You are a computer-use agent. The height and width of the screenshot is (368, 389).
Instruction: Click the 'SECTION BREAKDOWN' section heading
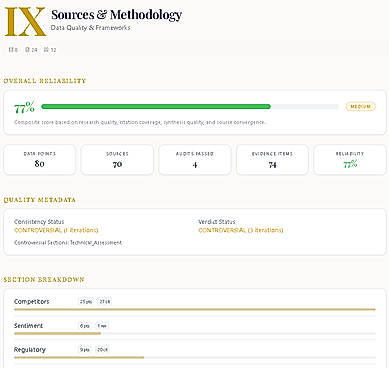(44, 280)
